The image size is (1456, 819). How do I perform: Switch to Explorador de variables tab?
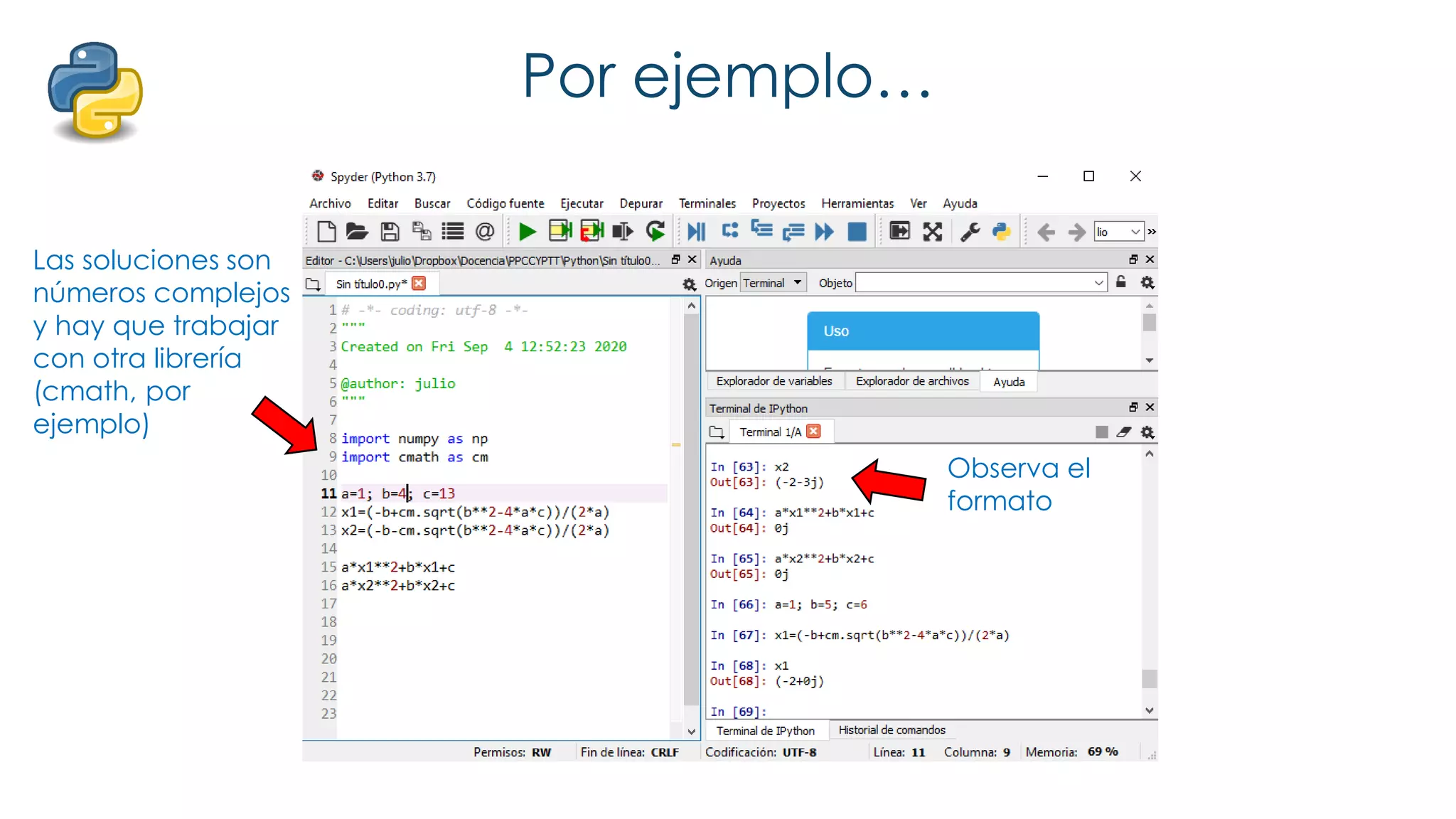[x=773, y=381]
